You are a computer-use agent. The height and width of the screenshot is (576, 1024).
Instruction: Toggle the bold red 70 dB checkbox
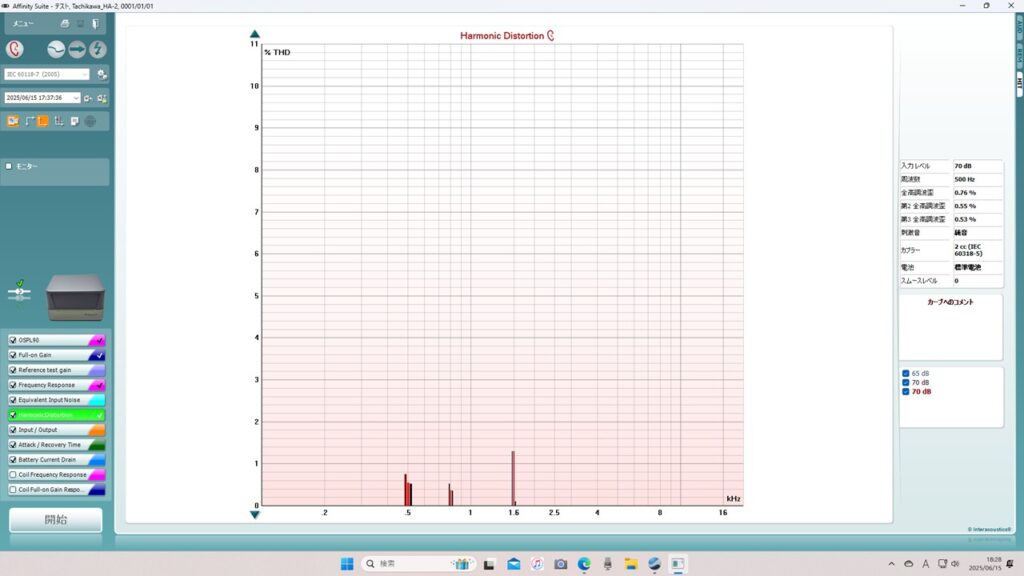click(906, 392)
